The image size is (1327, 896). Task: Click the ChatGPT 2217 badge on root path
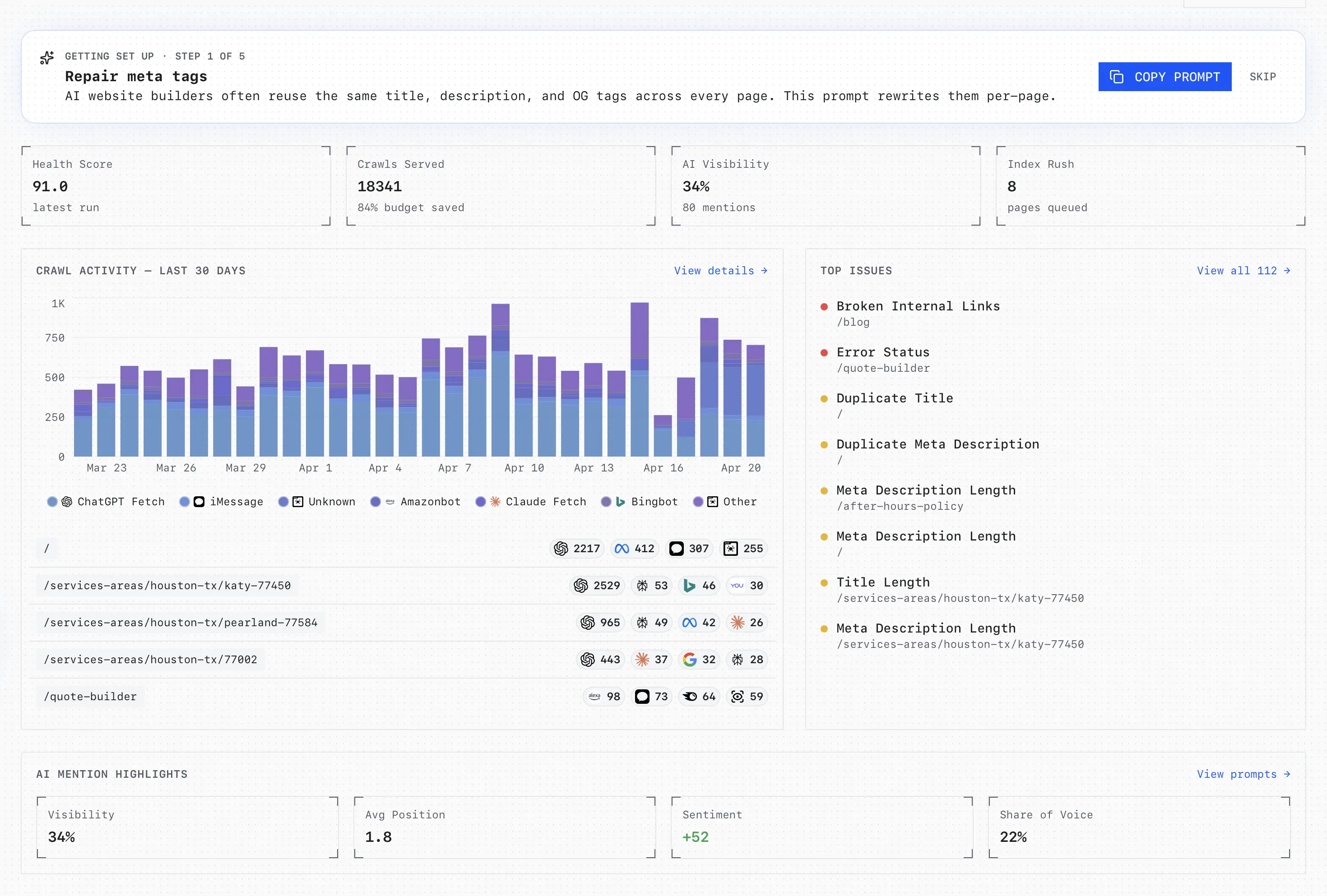point(577,549)
